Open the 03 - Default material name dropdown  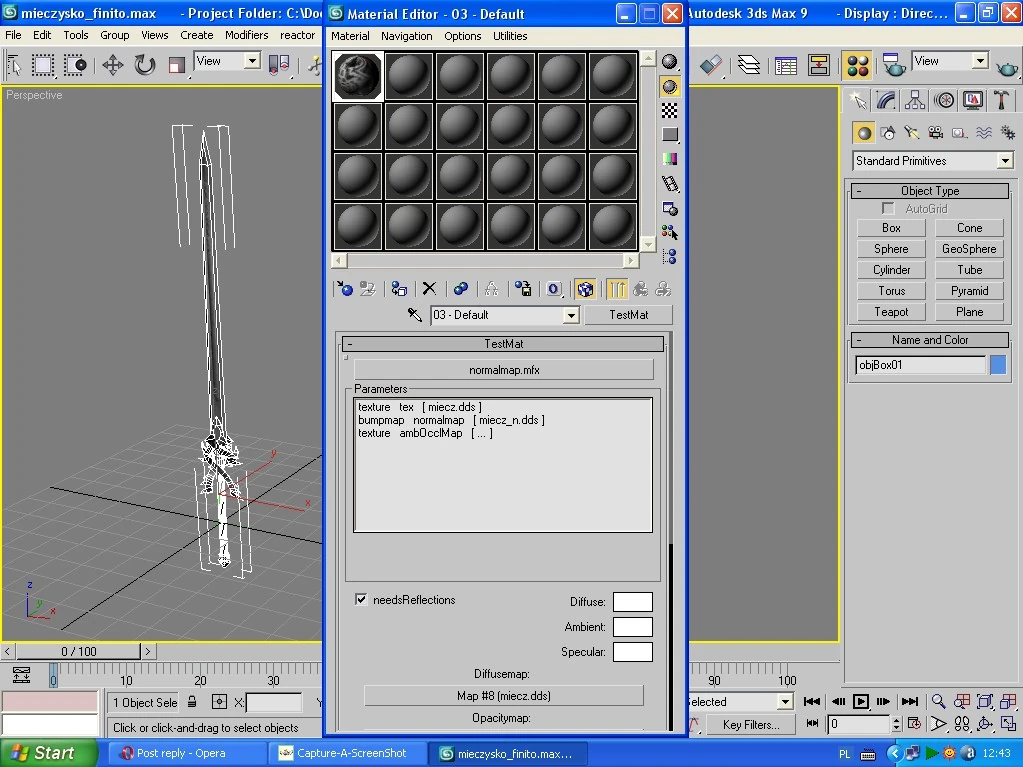[571, 315]
